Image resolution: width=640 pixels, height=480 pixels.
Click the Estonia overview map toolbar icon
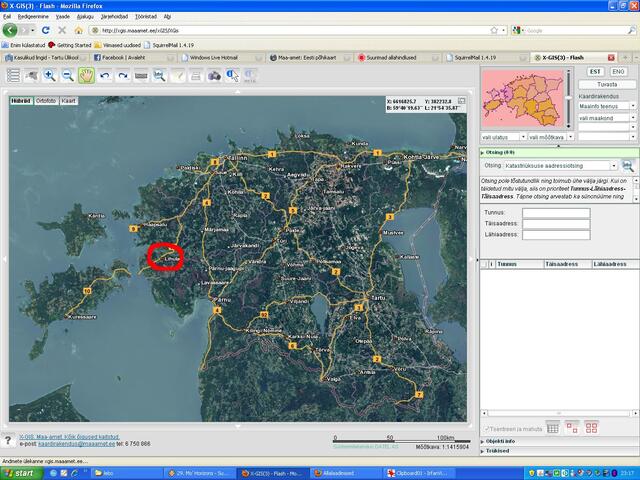click(31, 76)
